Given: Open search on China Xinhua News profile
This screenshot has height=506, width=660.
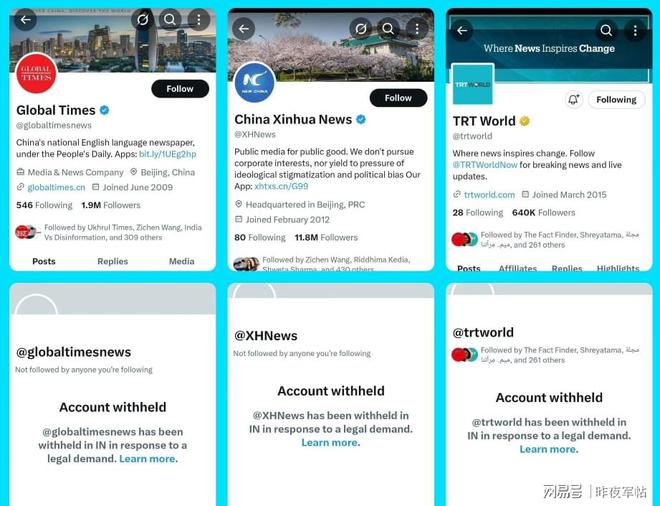Looking at the screenshot, I should coord(388,29).
